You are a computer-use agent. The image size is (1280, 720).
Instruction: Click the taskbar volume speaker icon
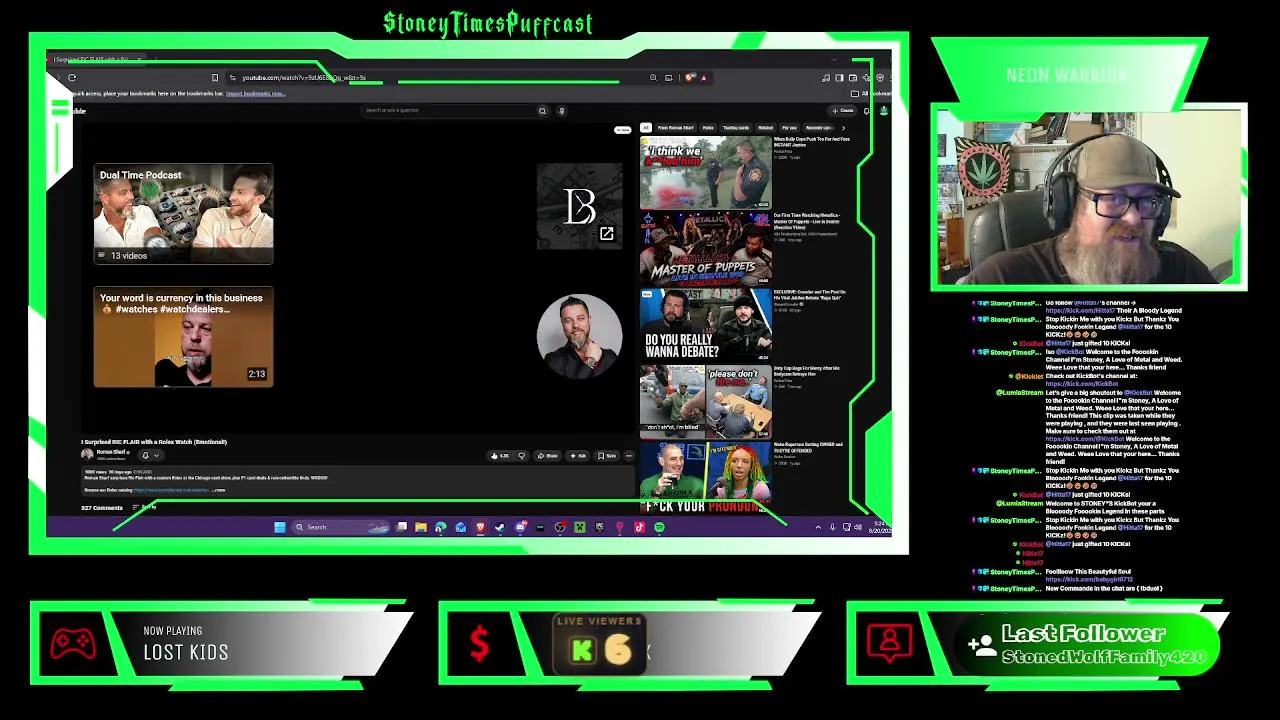pos(858,527)
